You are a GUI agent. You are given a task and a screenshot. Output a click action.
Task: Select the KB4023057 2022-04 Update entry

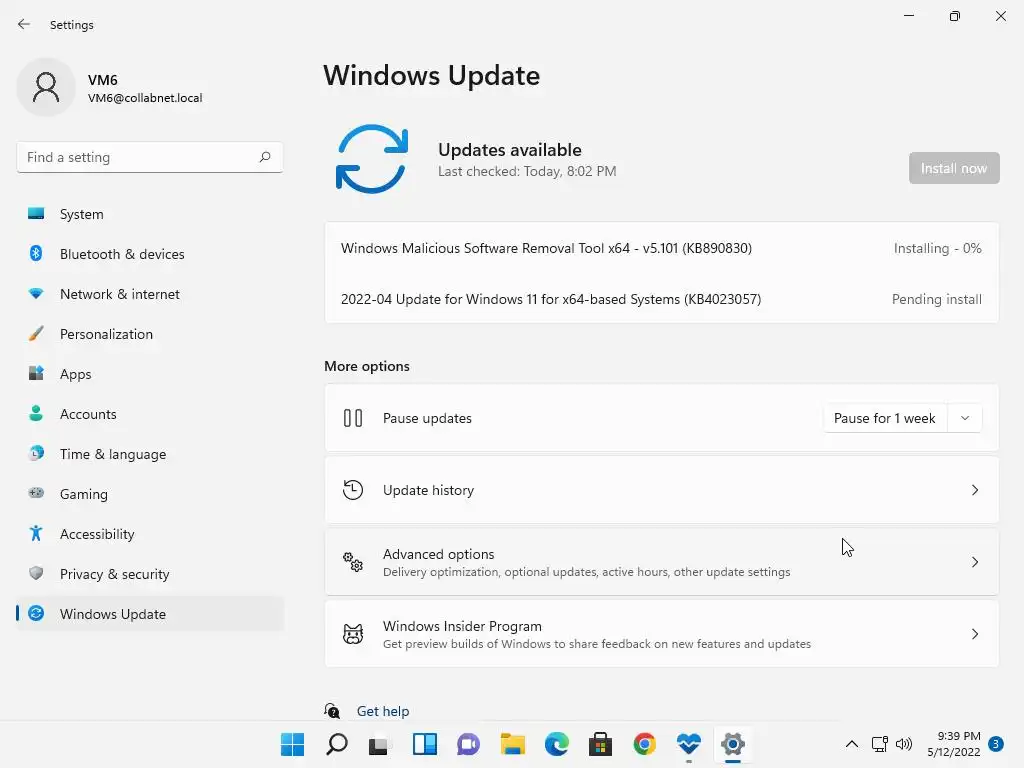(661, 299)
